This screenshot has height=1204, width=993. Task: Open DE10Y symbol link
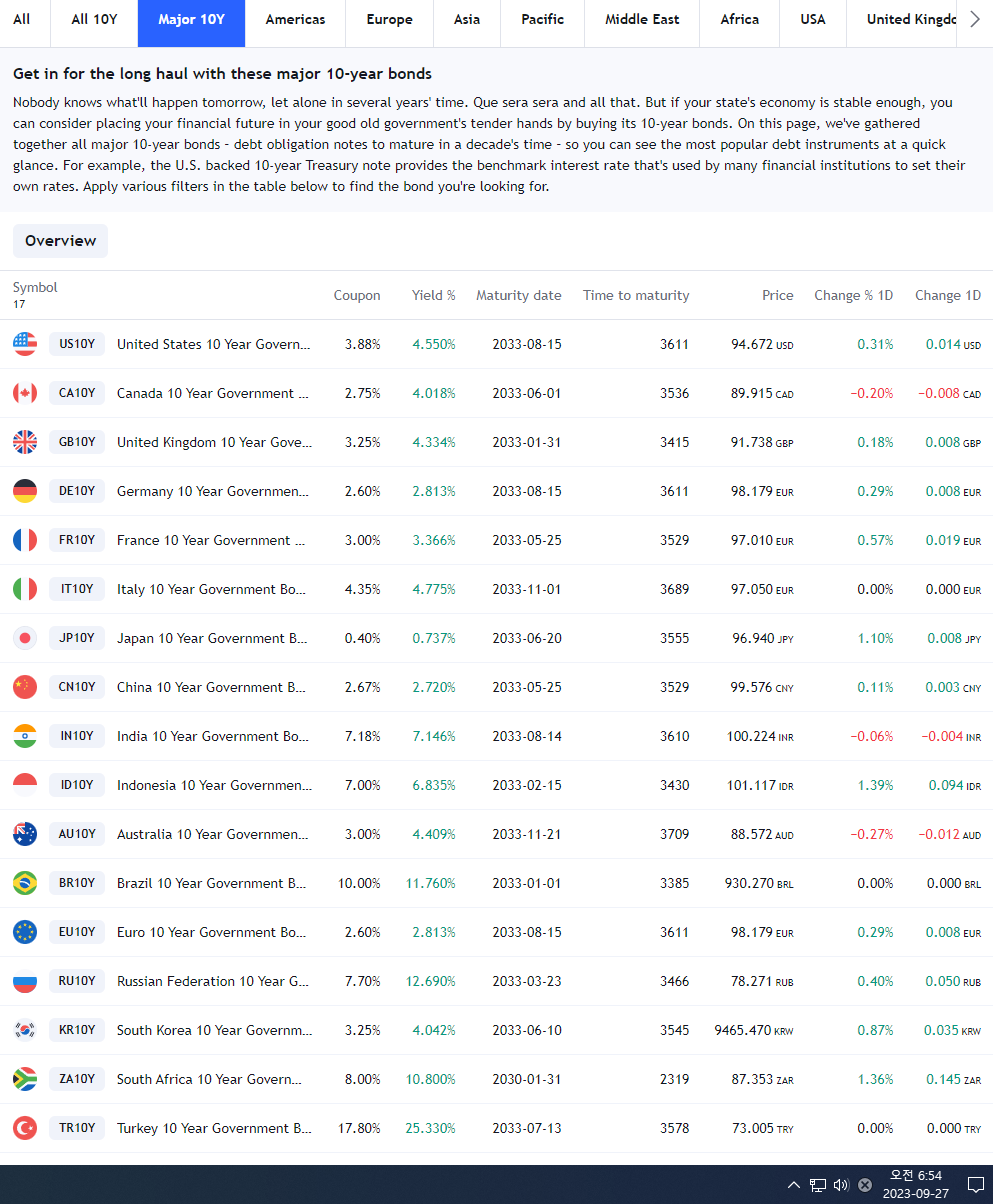[x=77, y=491]
